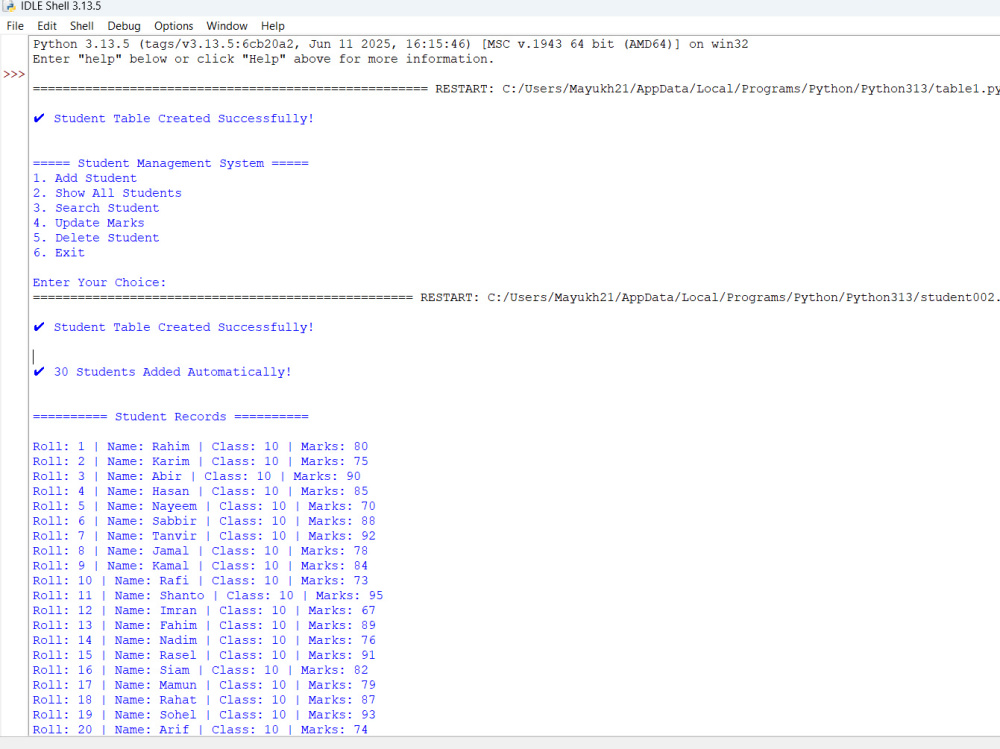
Task: Open the Shell menu
Action: [82, 26]
